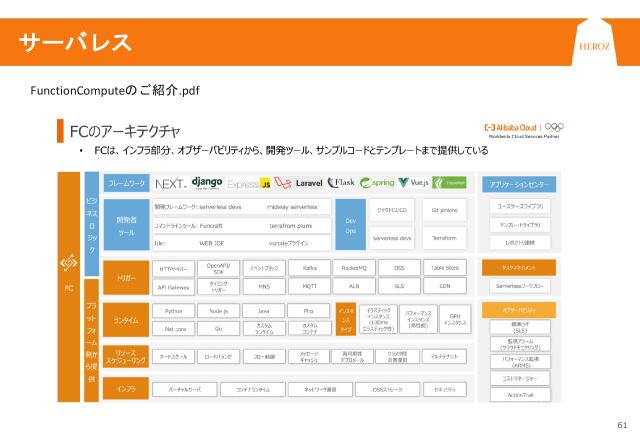Click the Go runtime box
The image size is (640, 443).
(218, 329)
